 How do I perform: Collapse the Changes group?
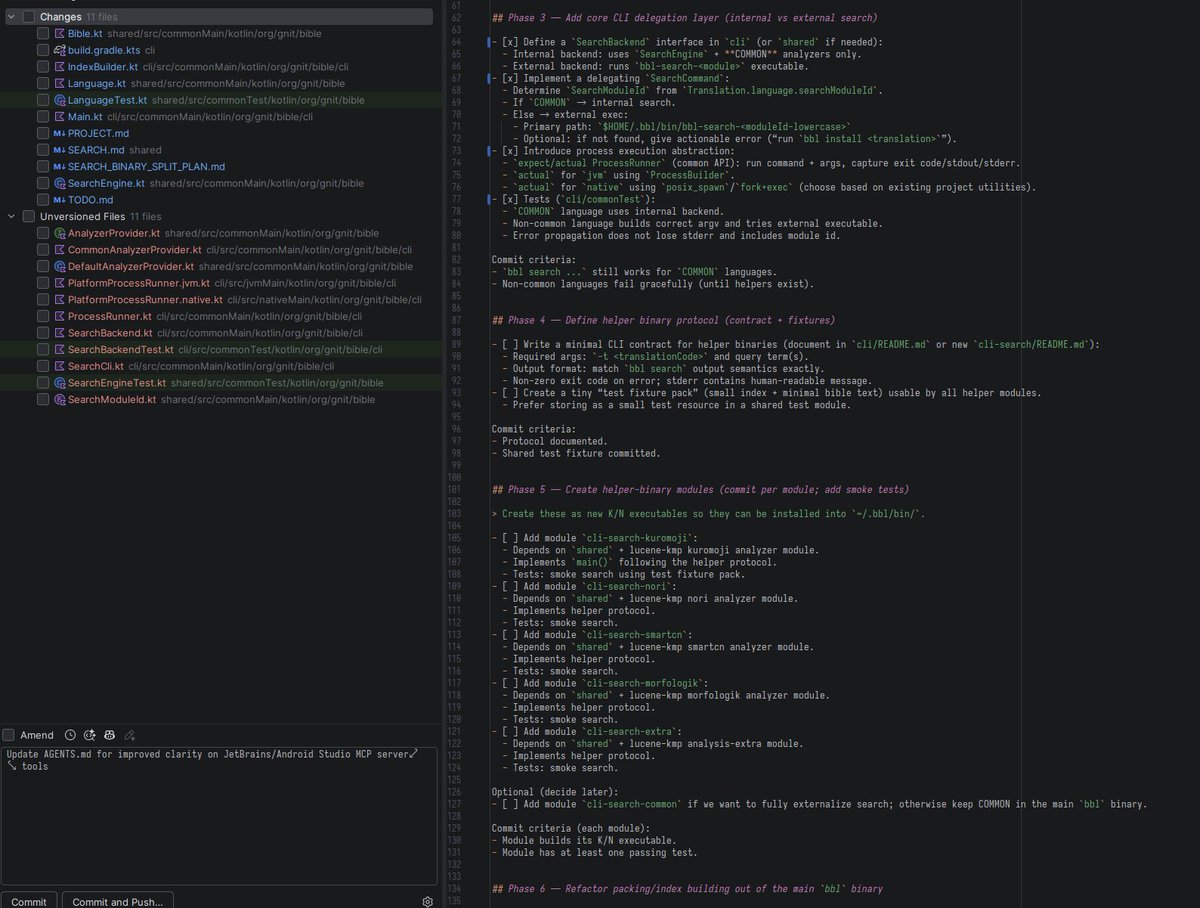tap(11, 17)
